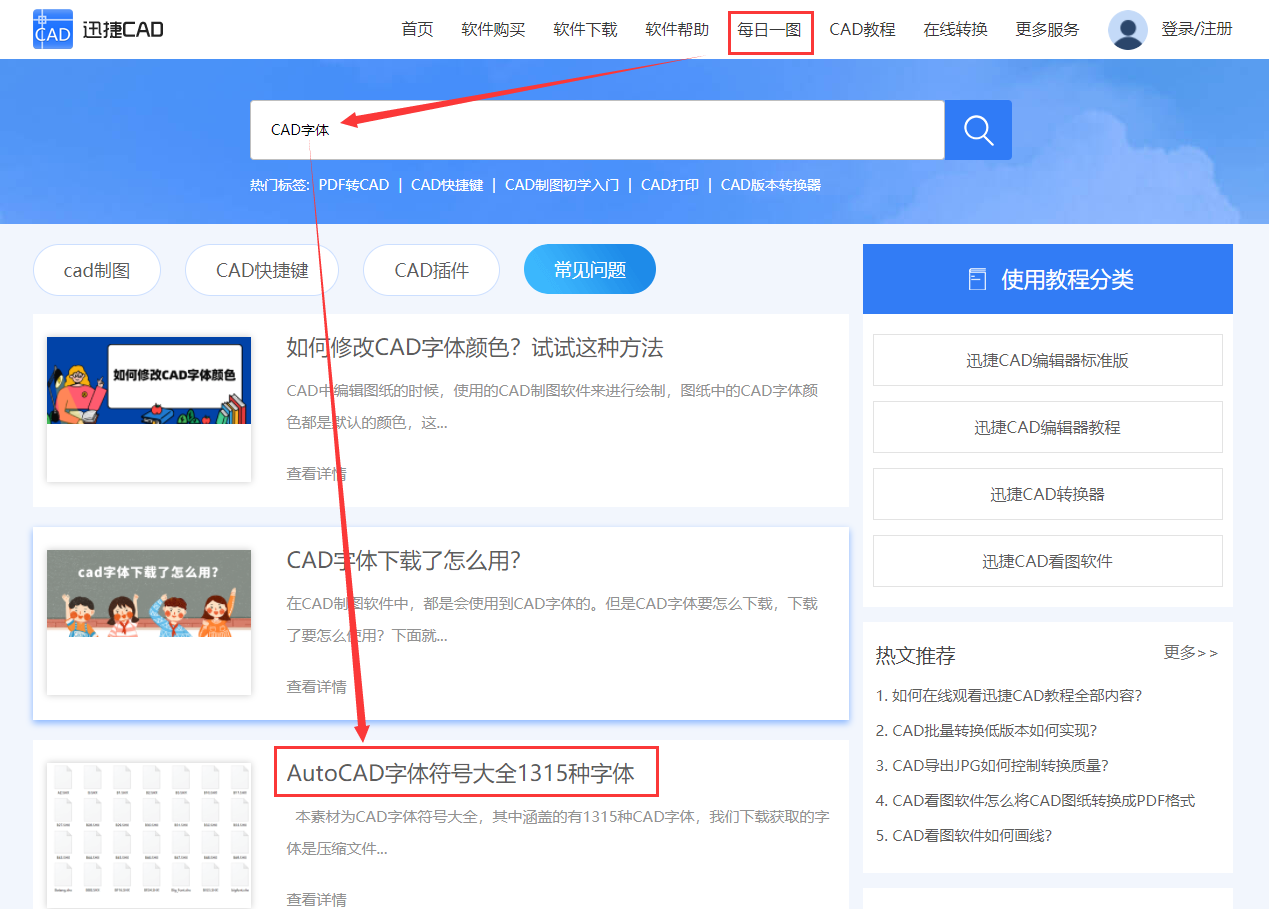Select the cad制图 filter pill
This screenshot has width=1269, height=909.
pyautogui.click(x=96, y=268)
